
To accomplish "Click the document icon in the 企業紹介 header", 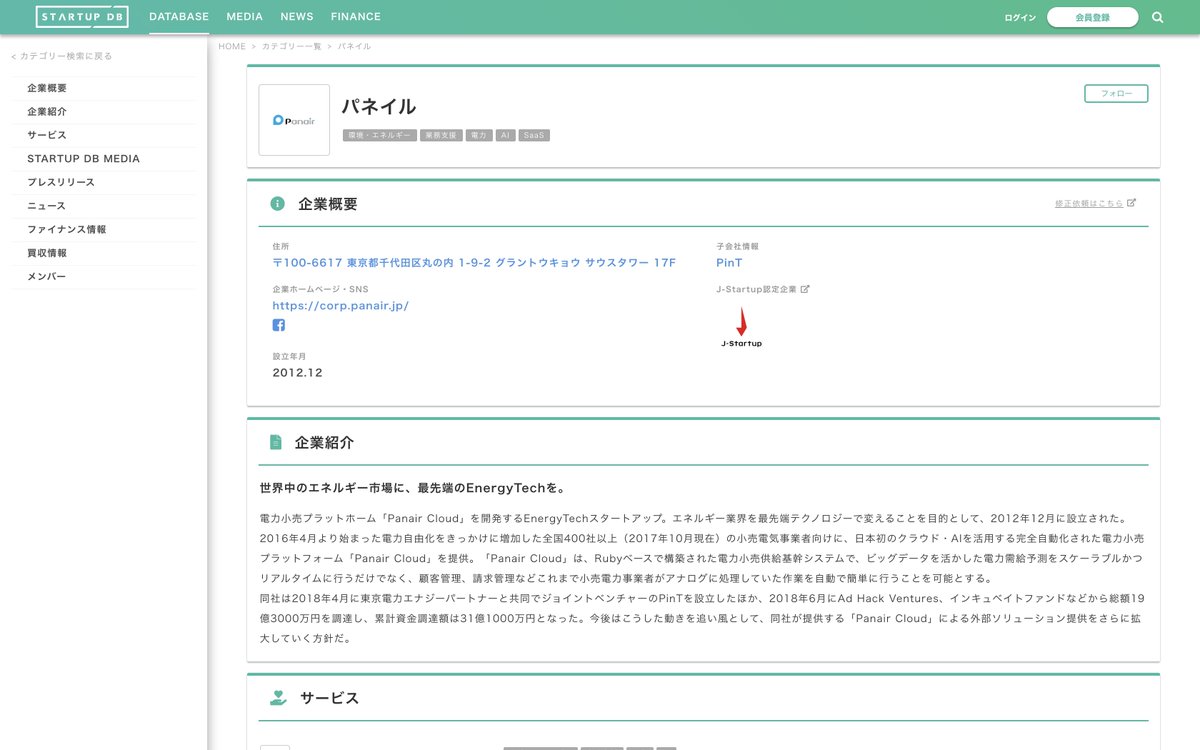I will click(x=277, y=442).
